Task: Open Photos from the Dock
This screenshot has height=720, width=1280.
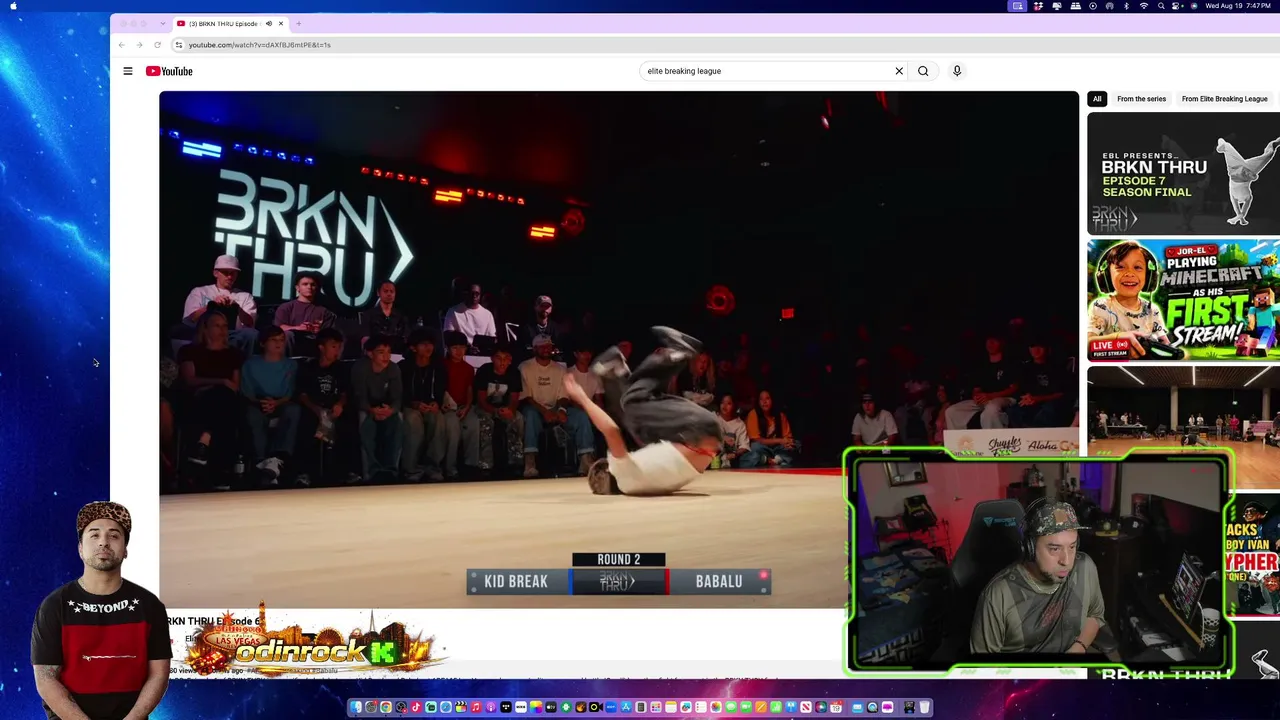Action: click(x=716, y=708)
